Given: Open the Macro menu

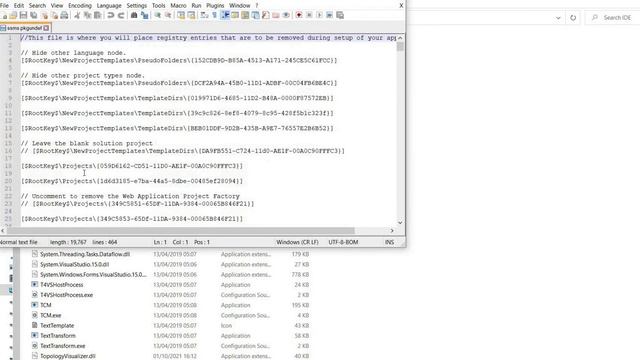Looking at the screenshot, I should (x=178, y=5).
